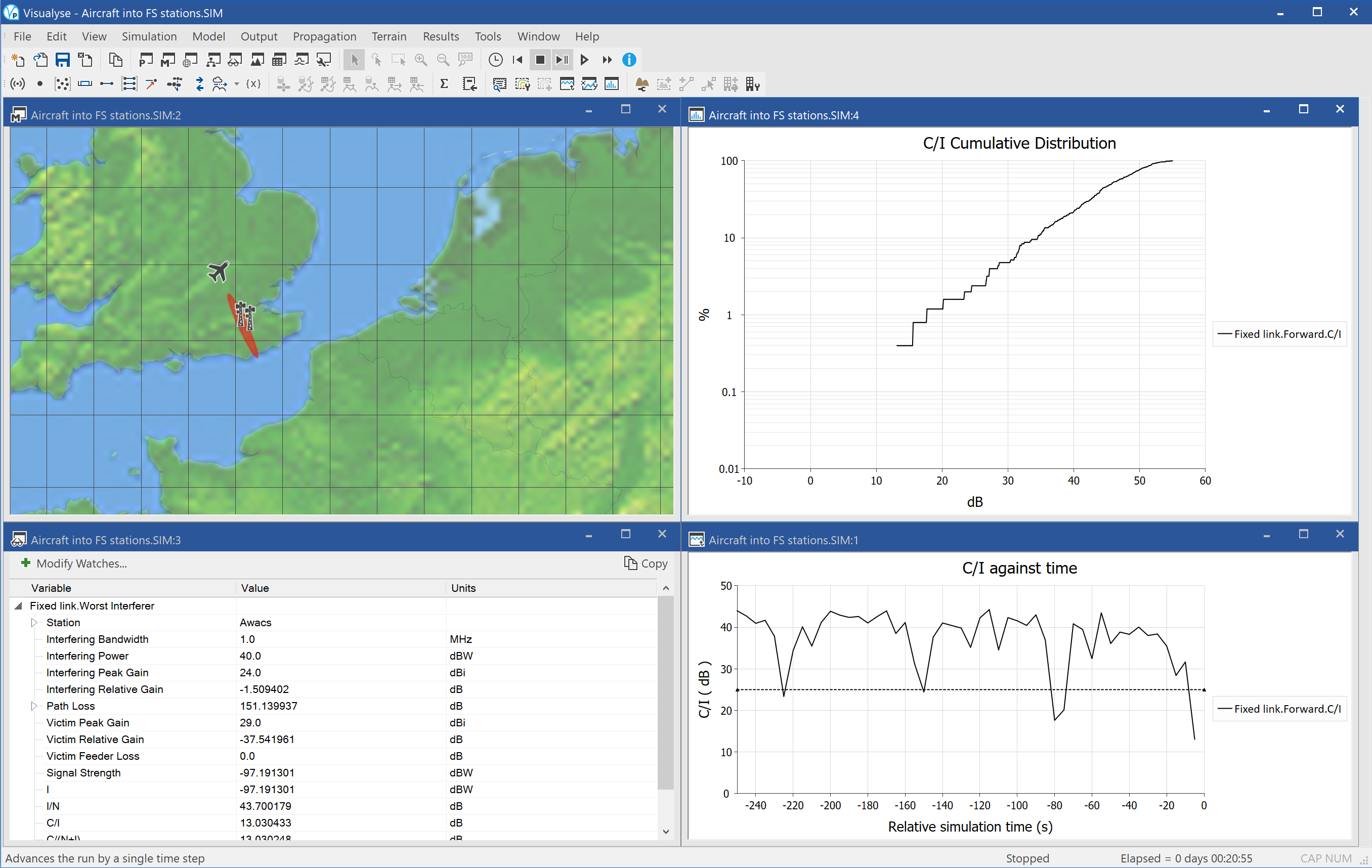
Task: Click the Copy button in SIM:3 panel
Action: 644,563
